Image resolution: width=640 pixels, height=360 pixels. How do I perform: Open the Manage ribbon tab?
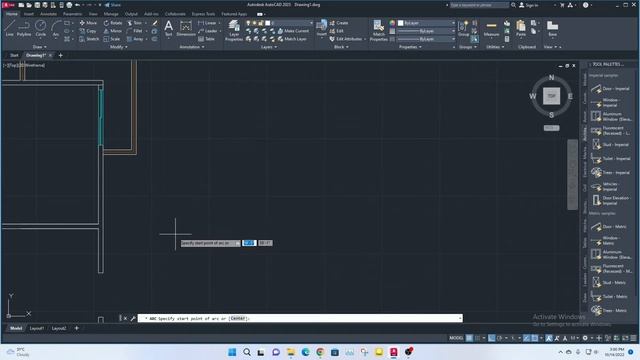pos(111,14)
